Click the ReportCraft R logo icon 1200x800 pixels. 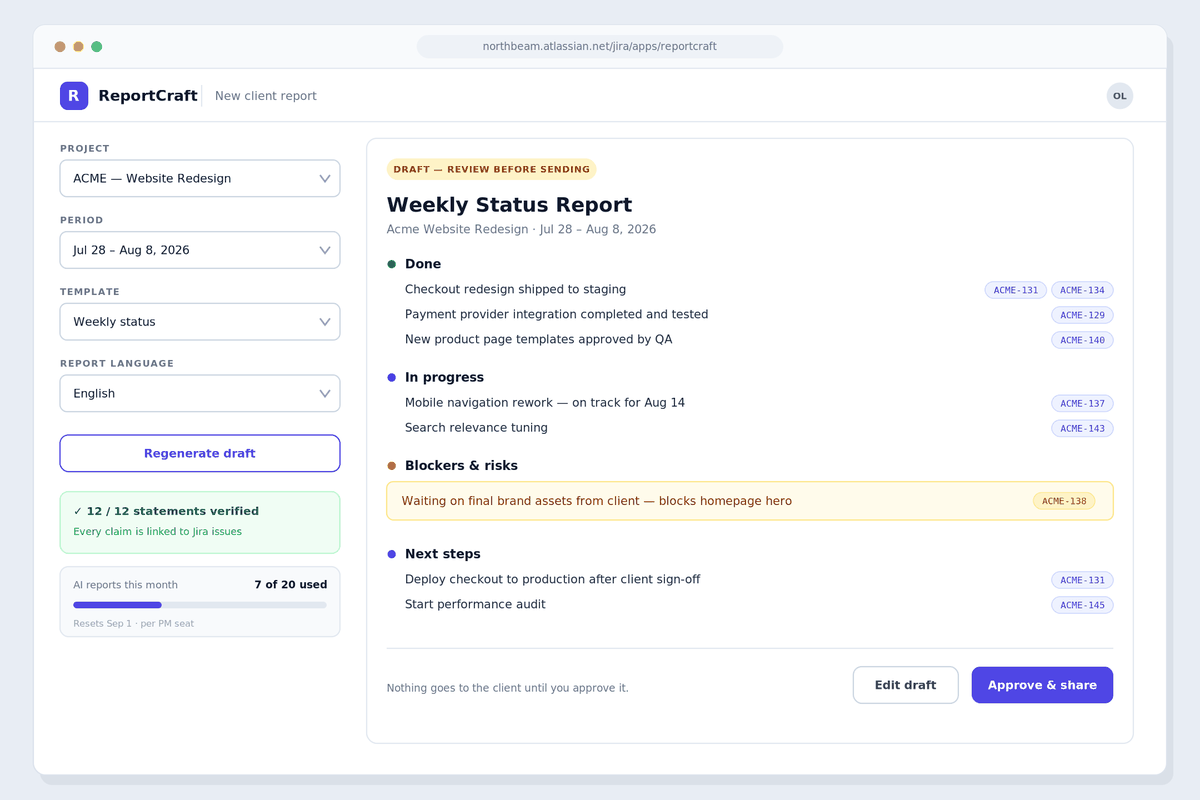click(x=74, y=96)
